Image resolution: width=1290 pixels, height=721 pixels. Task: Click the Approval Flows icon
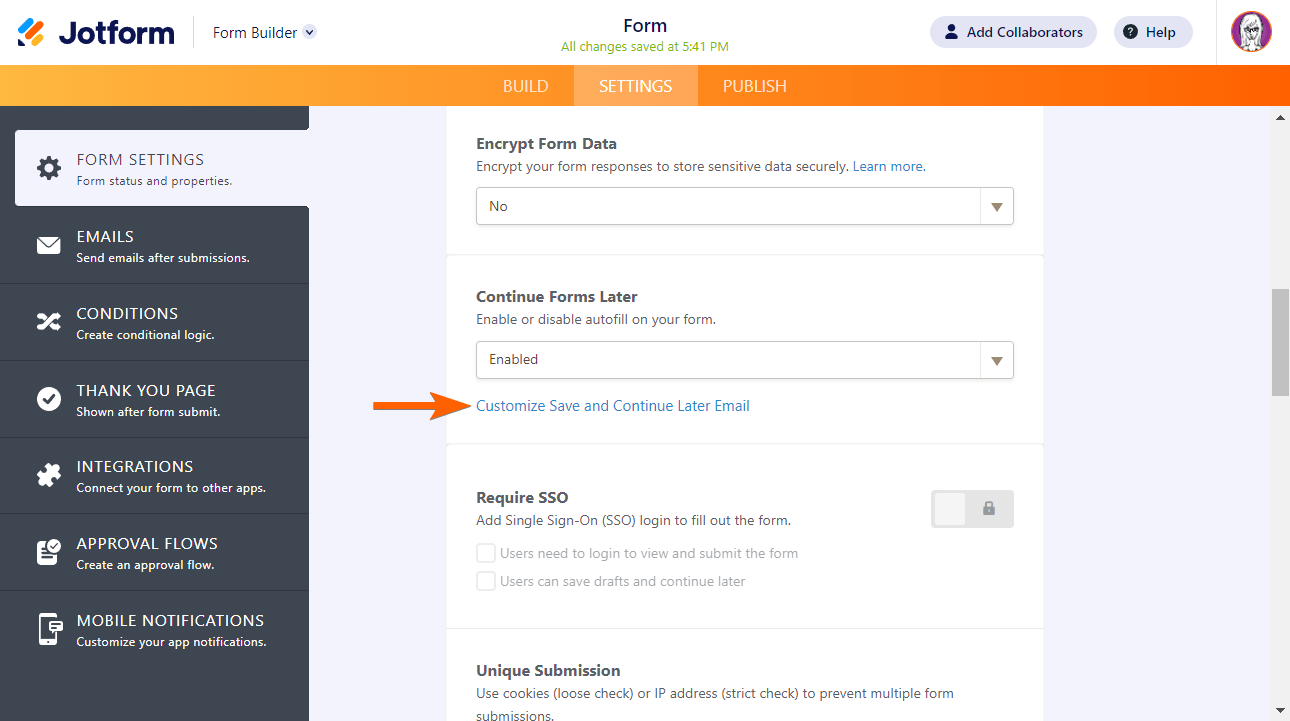click(49, 552)
